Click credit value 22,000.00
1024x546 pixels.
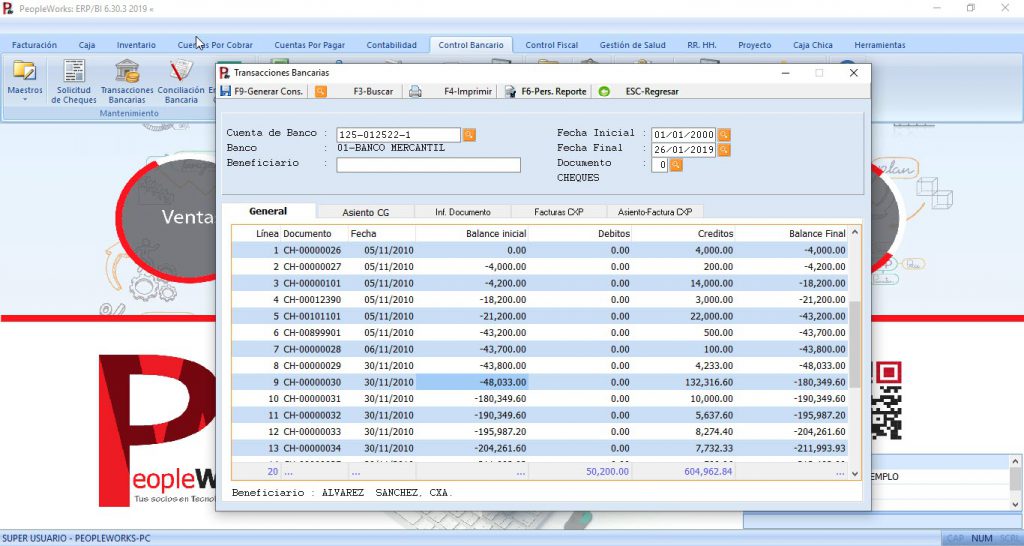[711, 316]
